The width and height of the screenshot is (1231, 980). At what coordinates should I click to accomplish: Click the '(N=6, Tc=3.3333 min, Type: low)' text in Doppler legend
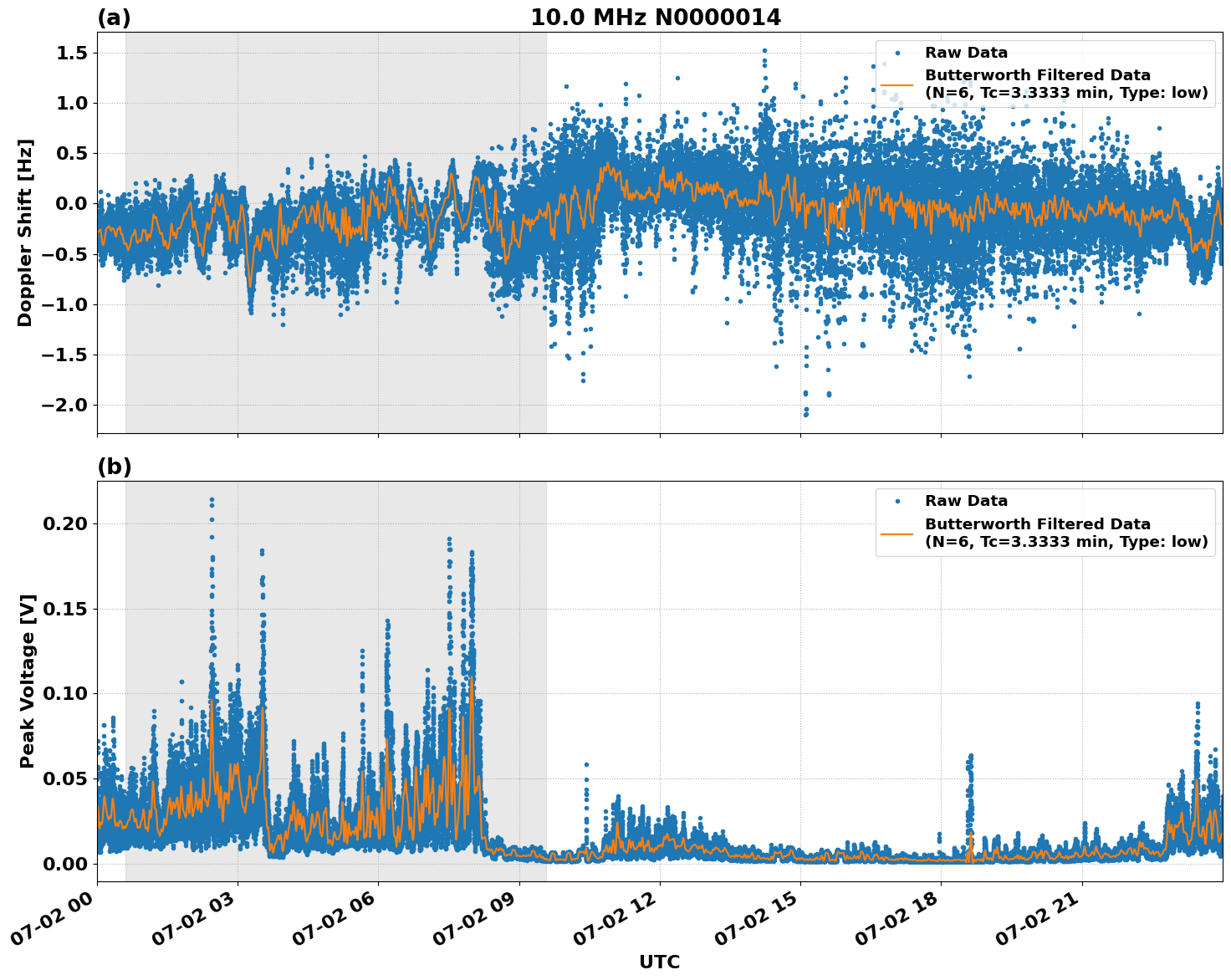[x=1066, y=93]
